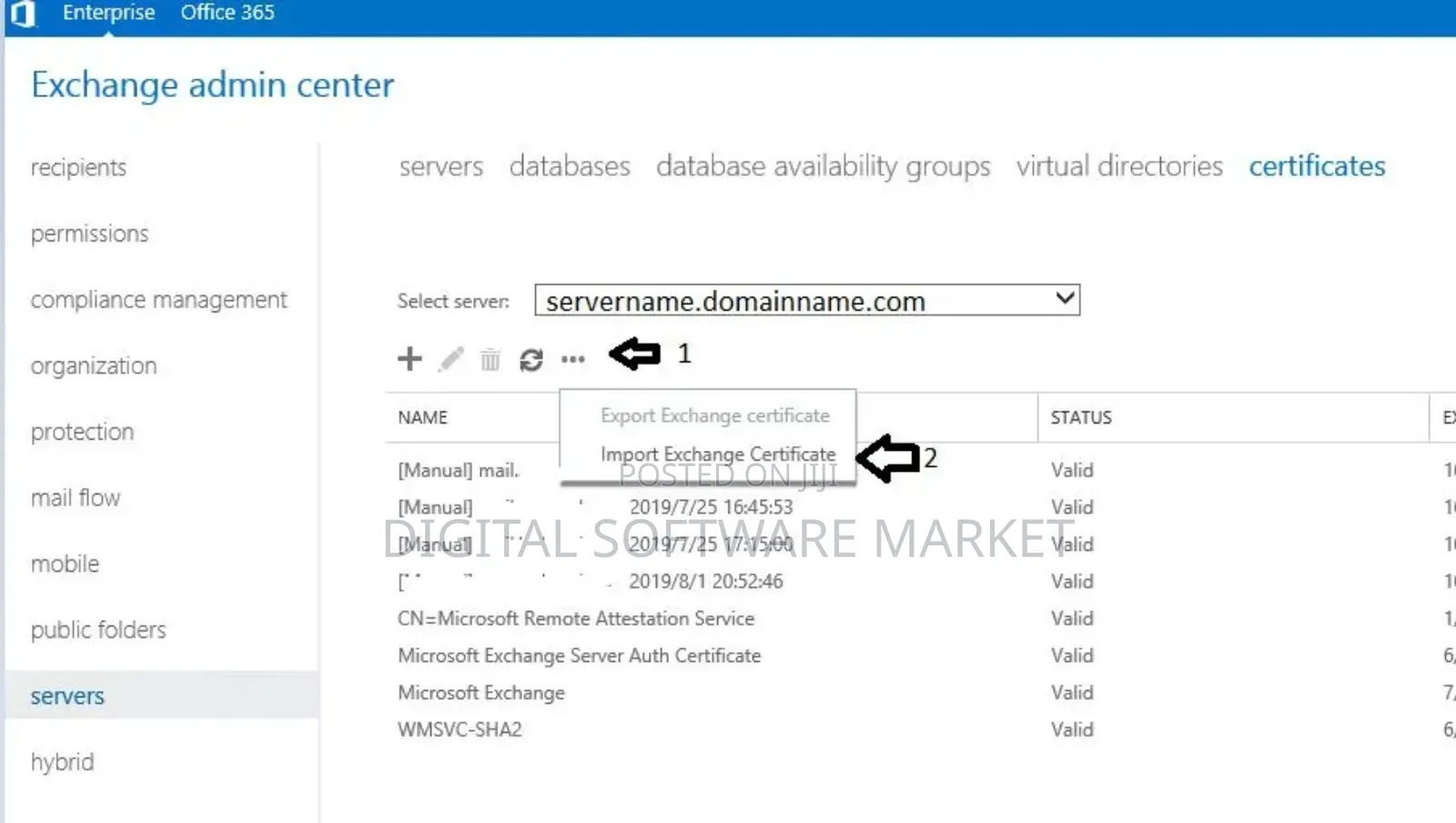The height and width of the screenshot is (823, 1456).
Task: Refresh the certificate list
Action: (531, 361)
